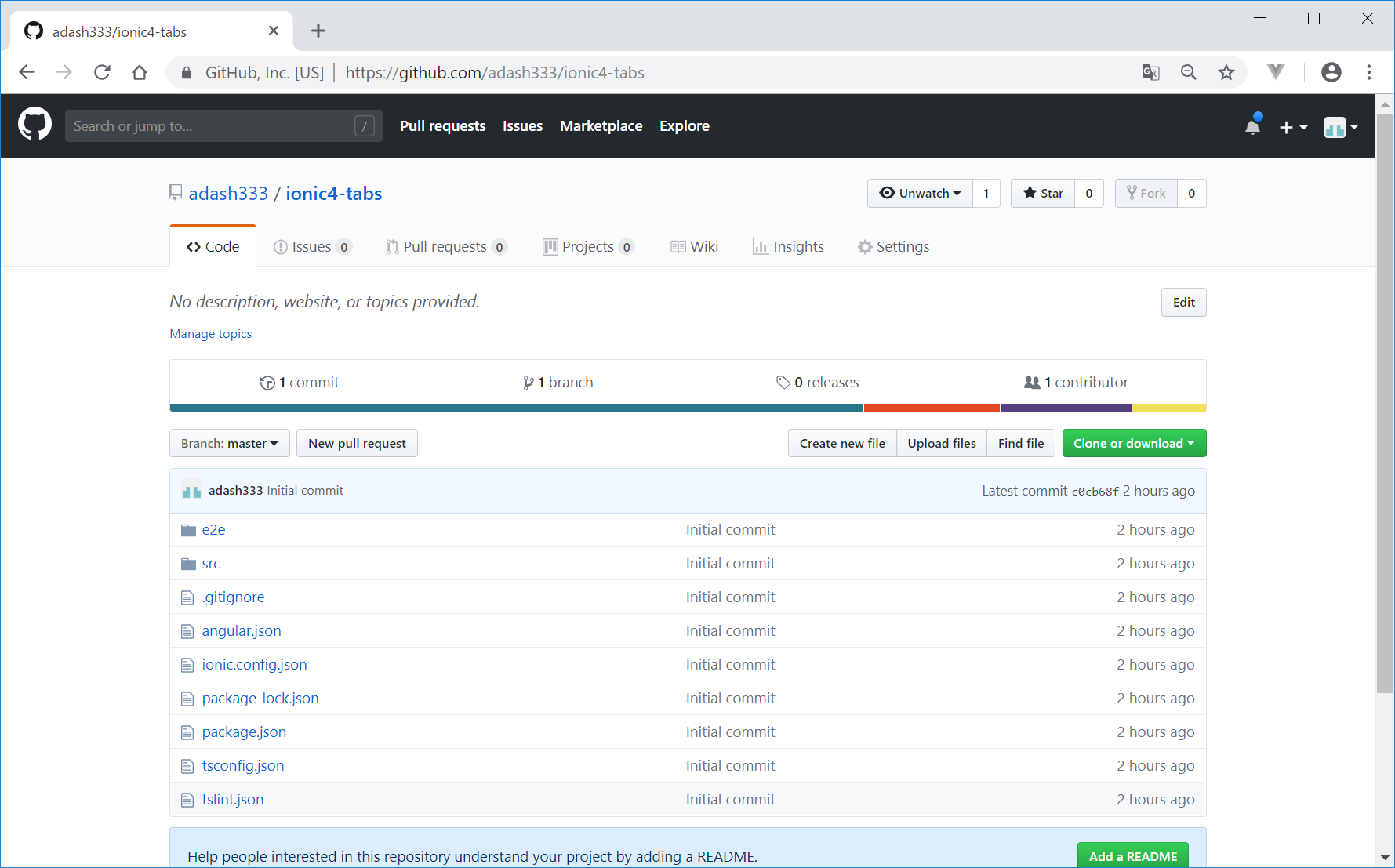Open the Unwatch notification dropdown
The image size is (1395, 868).
(x=920, y=194)
